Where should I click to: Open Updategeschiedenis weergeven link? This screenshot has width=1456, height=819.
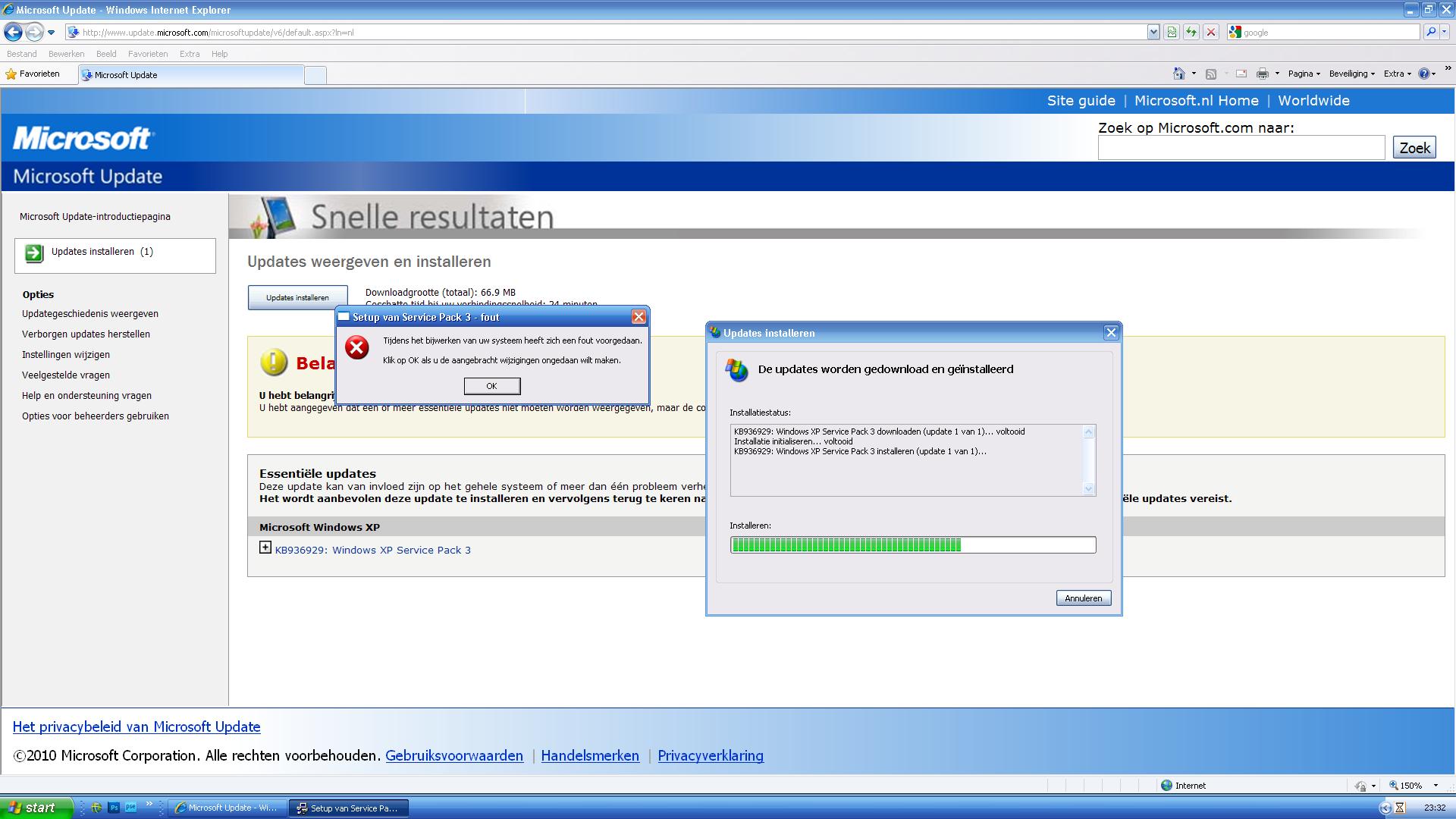[90, 313]
